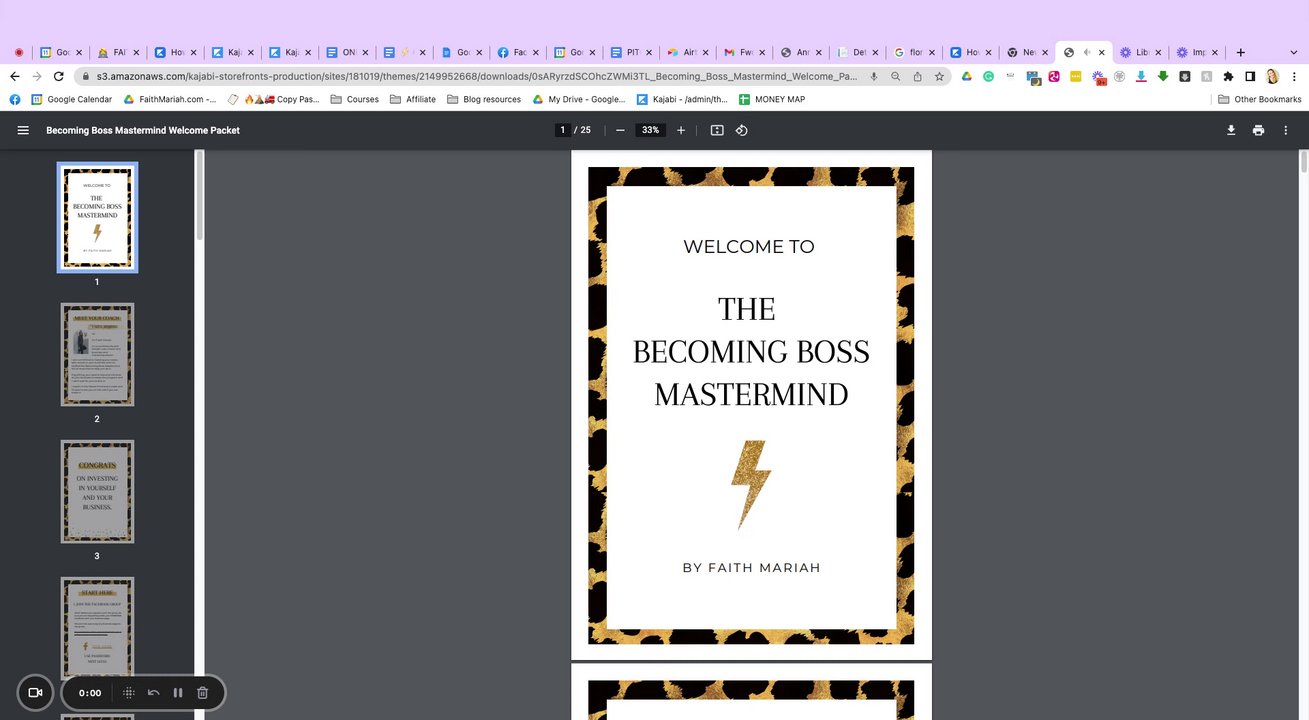Click the Facebook bookmark icon

(14, 99)
